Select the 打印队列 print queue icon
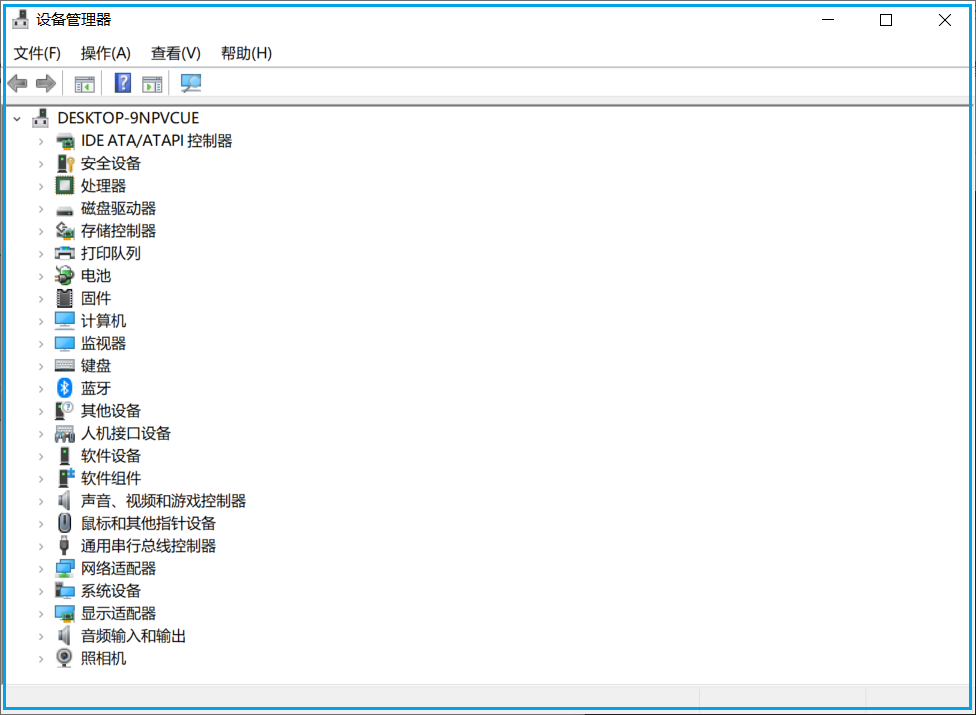The image size is (976, 715). point(63,253)
